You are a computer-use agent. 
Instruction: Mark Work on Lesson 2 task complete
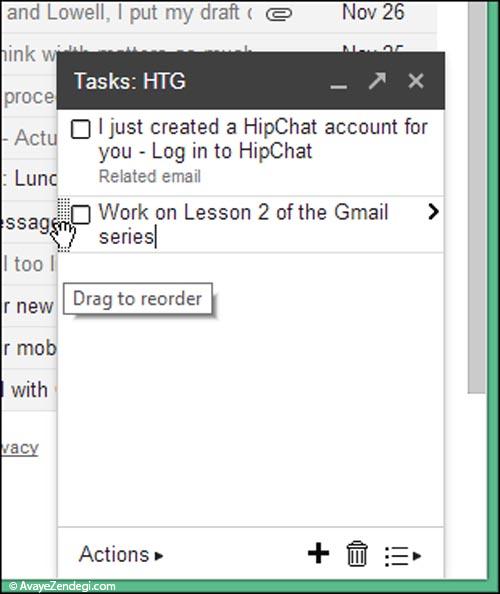tap(81, 215)
